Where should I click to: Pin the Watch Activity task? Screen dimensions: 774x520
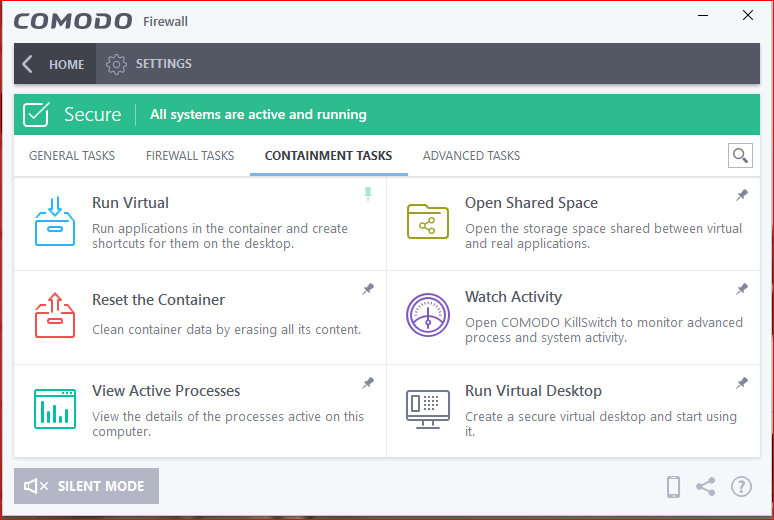741,289
